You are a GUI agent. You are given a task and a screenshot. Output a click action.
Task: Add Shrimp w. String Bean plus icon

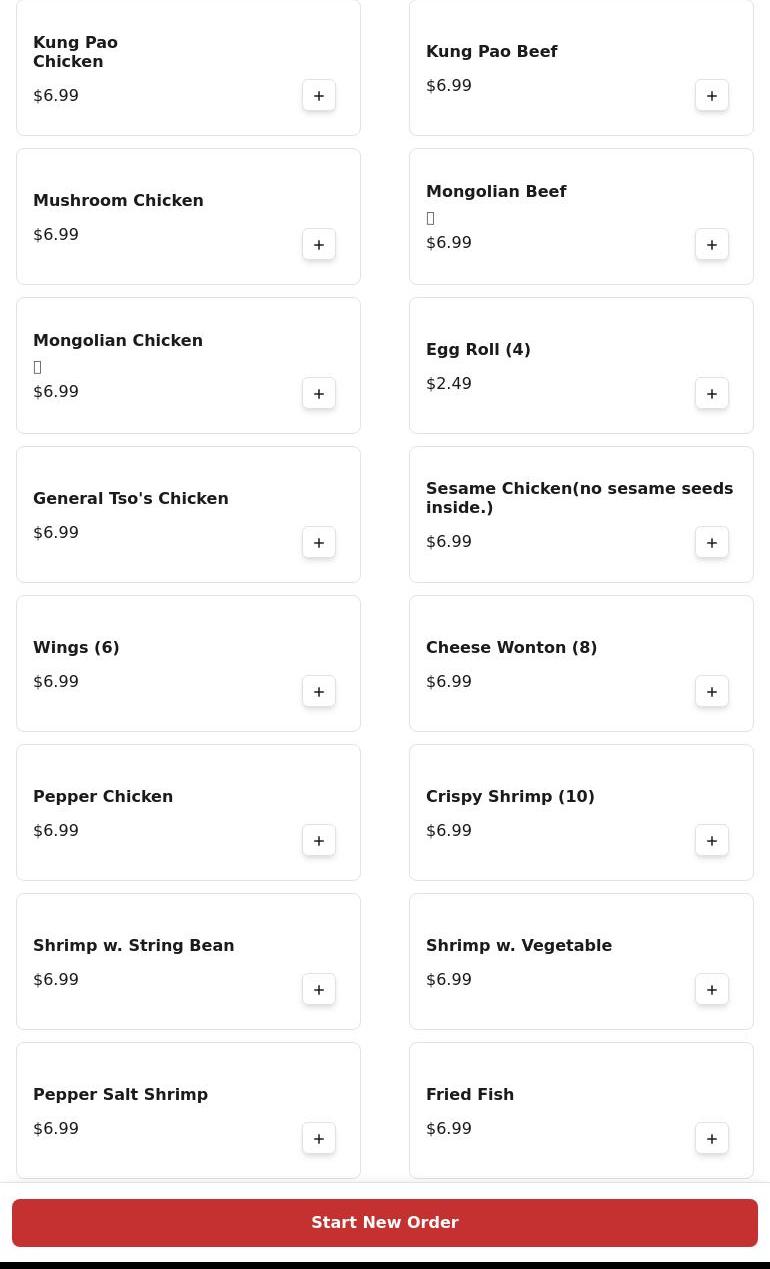[x=319, y=990]
